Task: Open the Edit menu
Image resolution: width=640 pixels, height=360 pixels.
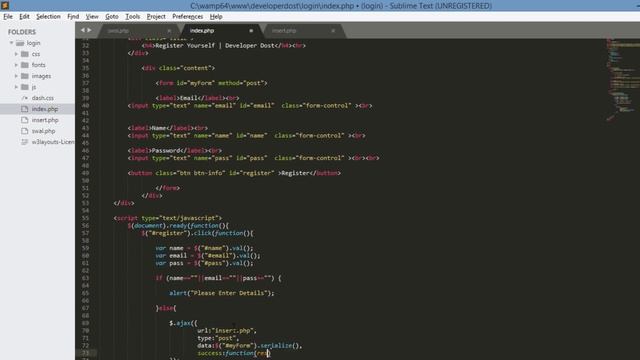Action: (x=24, y=16)
